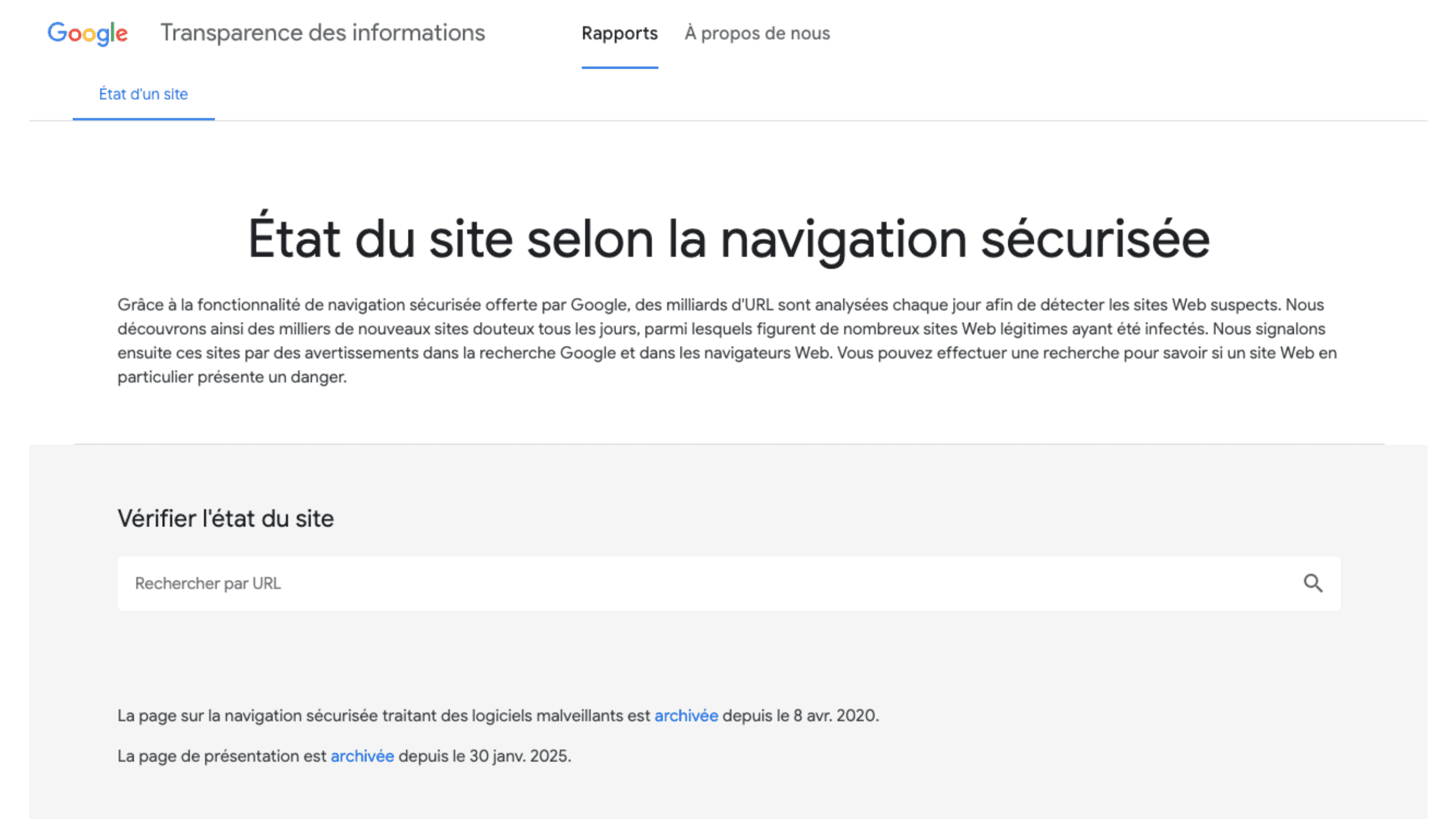Navigate to Rapports section

pos(619,34)
